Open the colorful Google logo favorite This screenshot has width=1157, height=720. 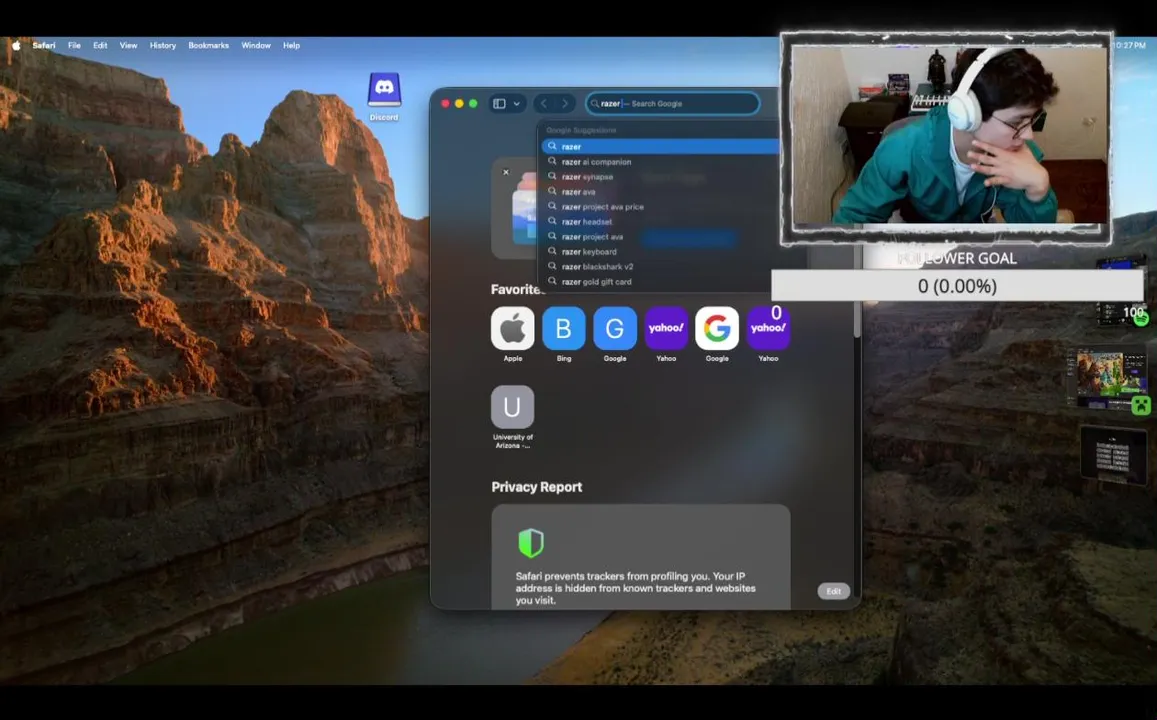tap(717, 328)
